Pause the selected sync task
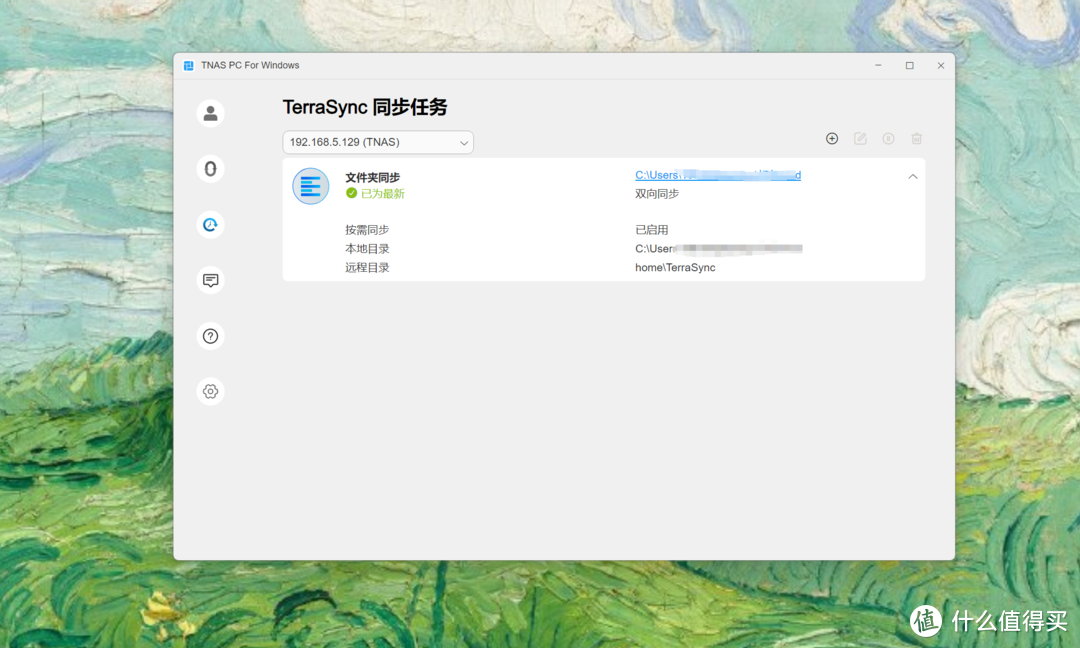The width and height of the screenshot is (1080, 648). pyautogui.click(x=888, y=139)
